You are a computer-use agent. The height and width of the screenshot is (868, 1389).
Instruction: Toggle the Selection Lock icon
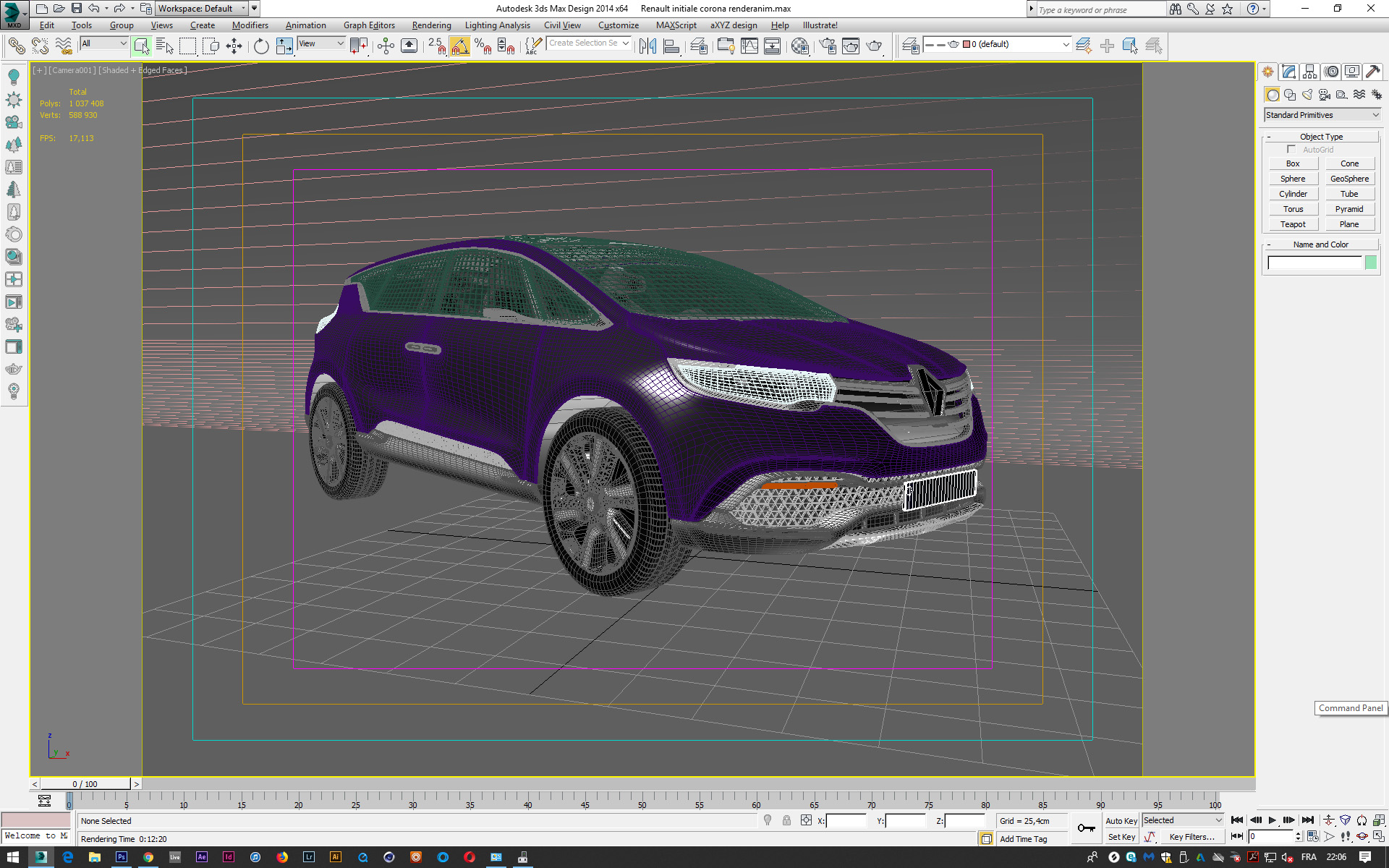pos(786,821)
